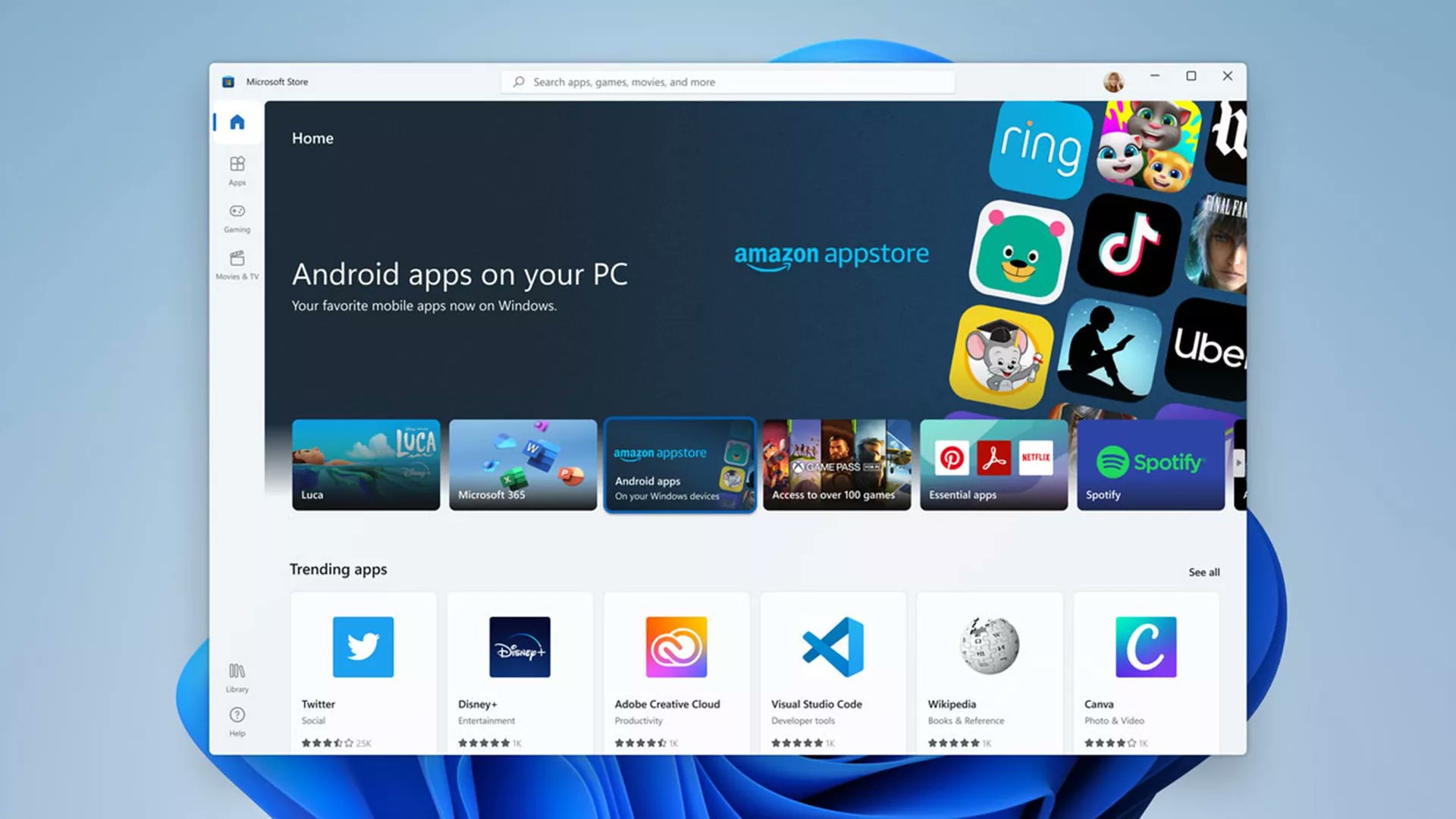The image size is (1456, 819).
Task: Open Movies & TV section in sidebar
Action: click(x=237, y=265)
